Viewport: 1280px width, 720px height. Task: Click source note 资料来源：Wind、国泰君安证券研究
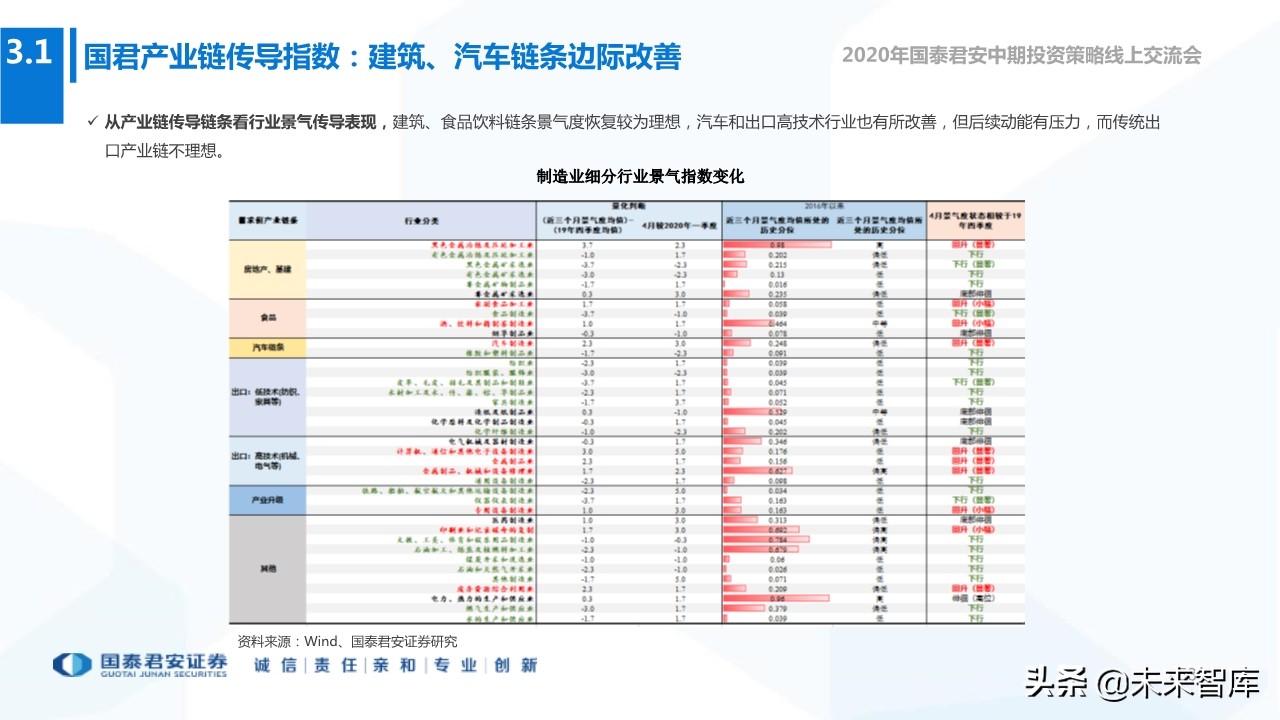pos(347,641)
